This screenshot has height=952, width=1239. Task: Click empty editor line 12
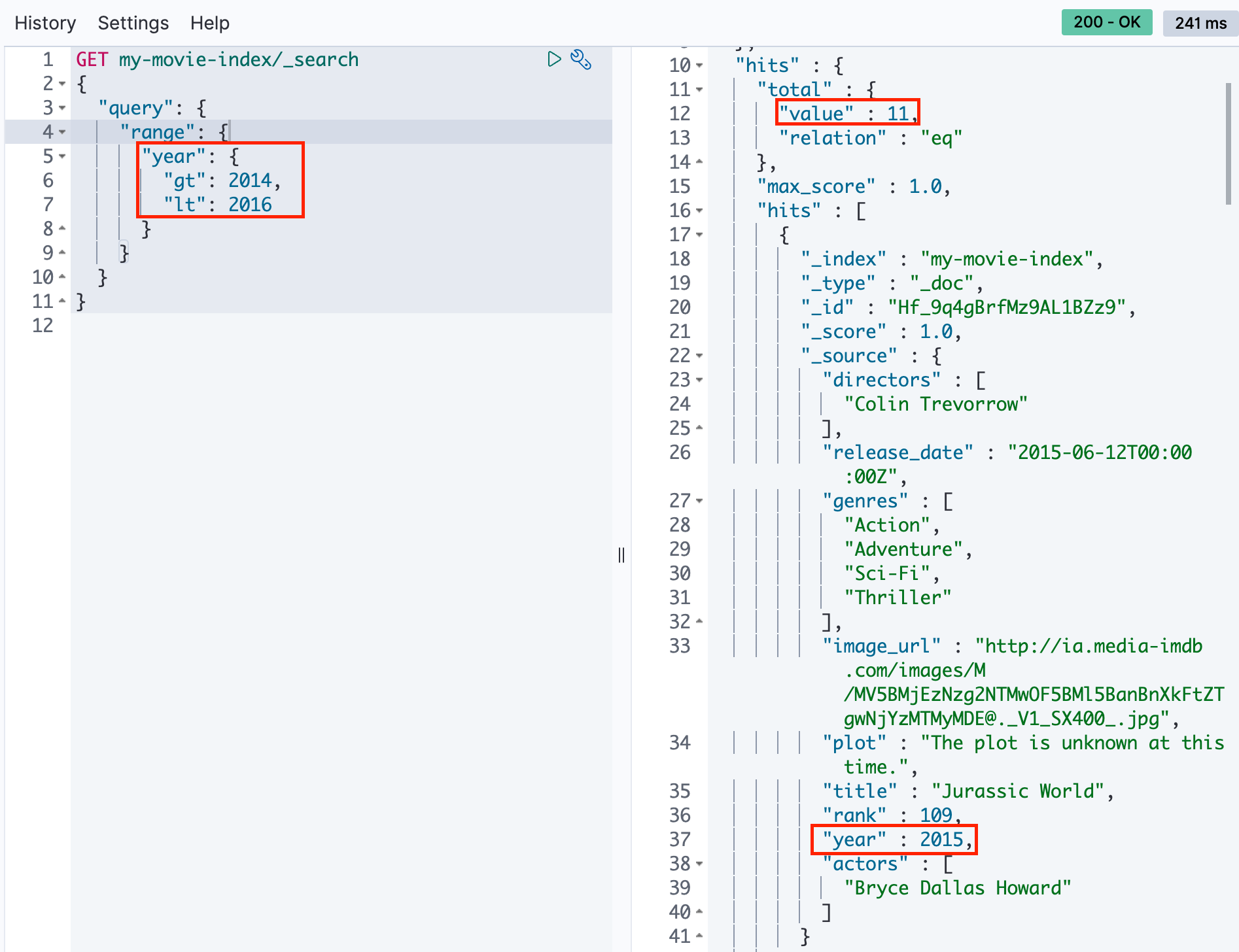point(341,326)
